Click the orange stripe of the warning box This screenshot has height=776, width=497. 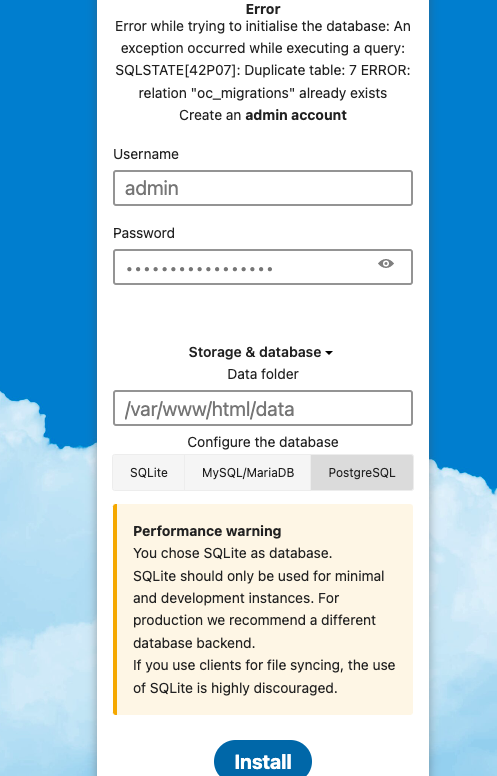click(115, 609)
